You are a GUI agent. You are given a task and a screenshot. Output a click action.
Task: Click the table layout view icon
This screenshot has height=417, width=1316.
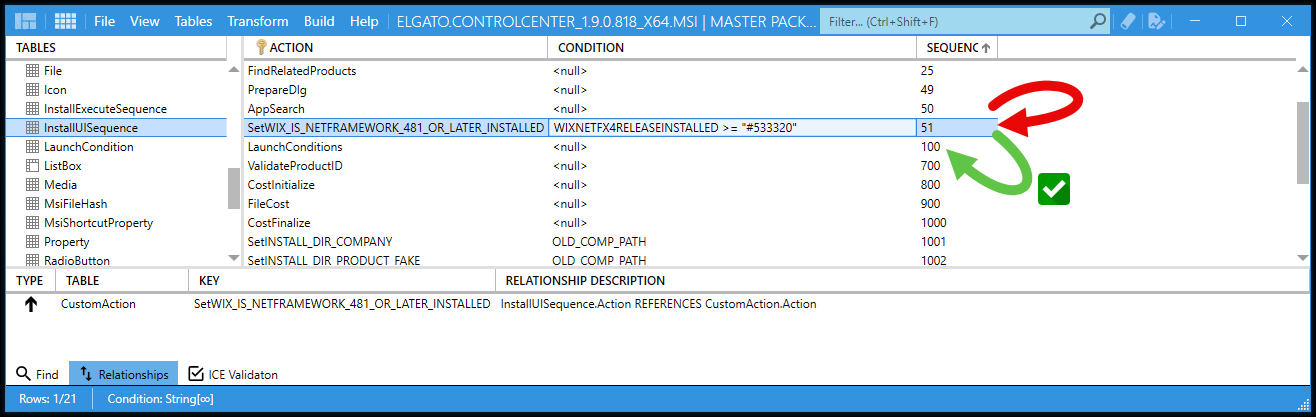click(x=26, y=20)
